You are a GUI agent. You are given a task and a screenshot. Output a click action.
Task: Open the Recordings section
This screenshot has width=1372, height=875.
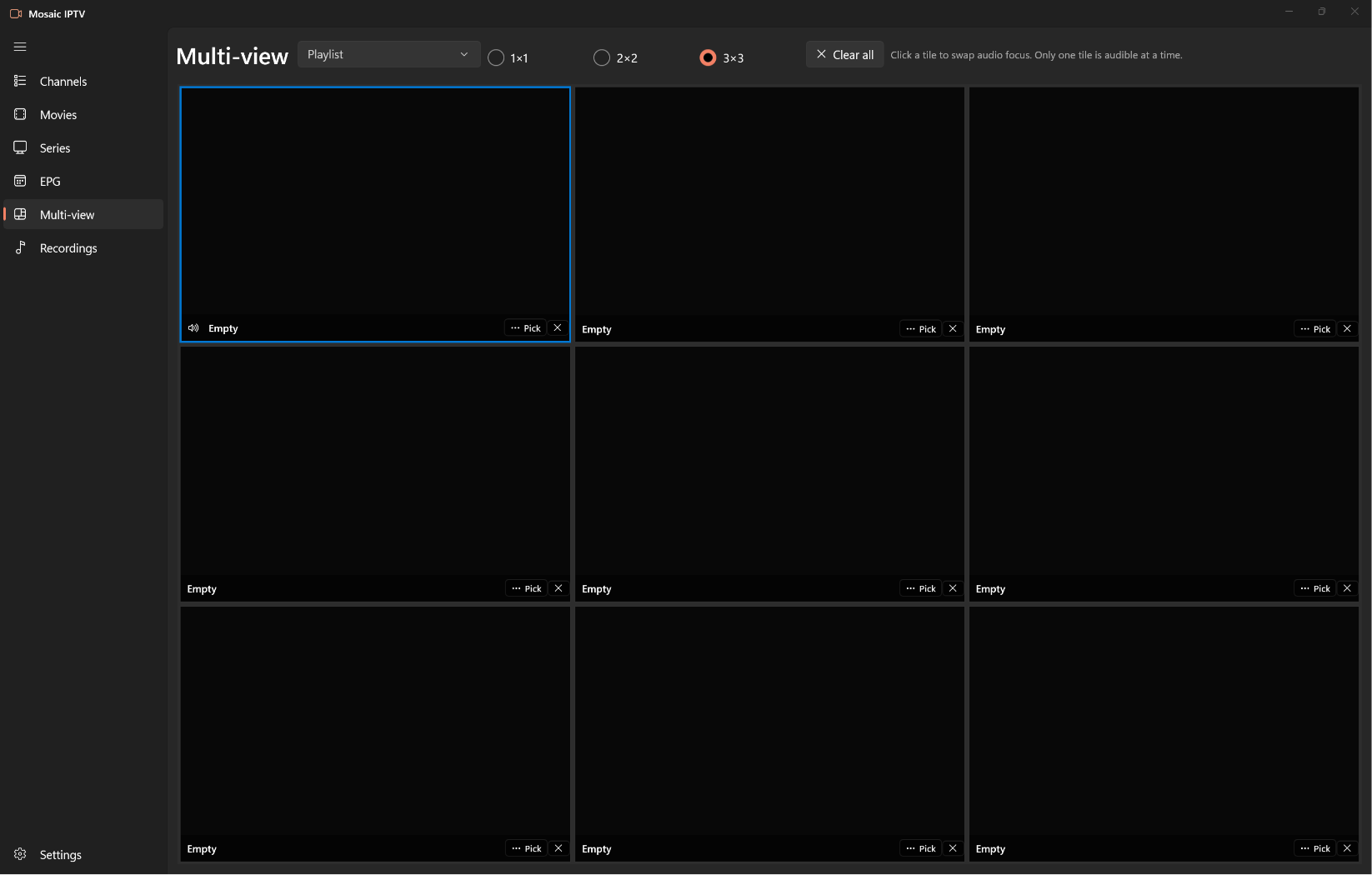click(83, 248)
